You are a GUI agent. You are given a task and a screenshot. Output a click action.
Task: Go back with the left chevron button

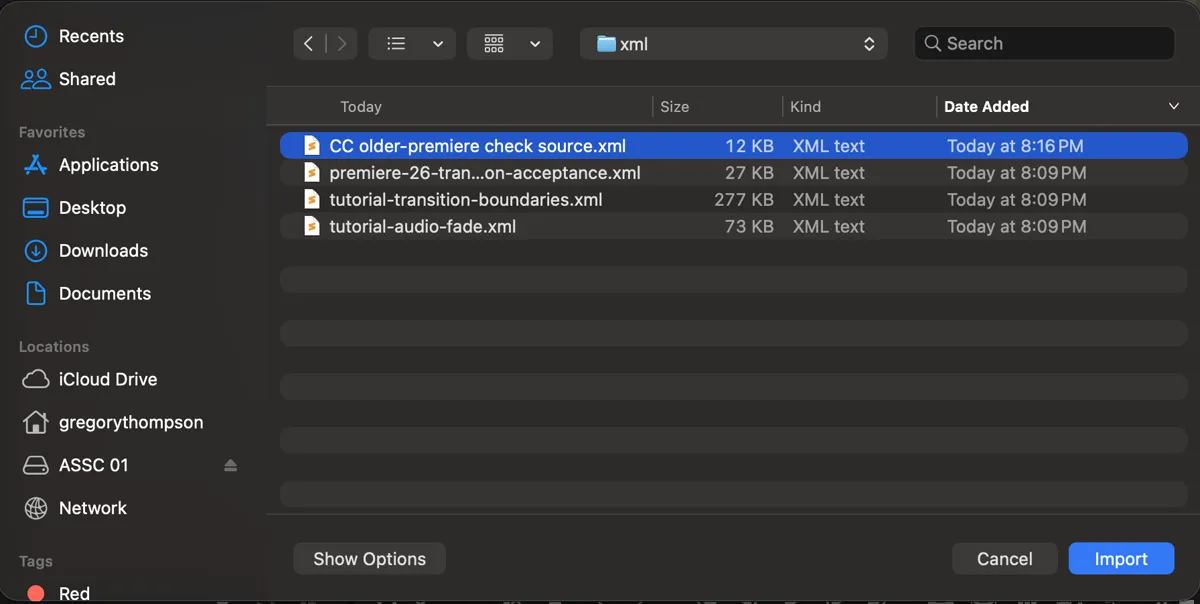pyautogui.click(x=309, y=43)
